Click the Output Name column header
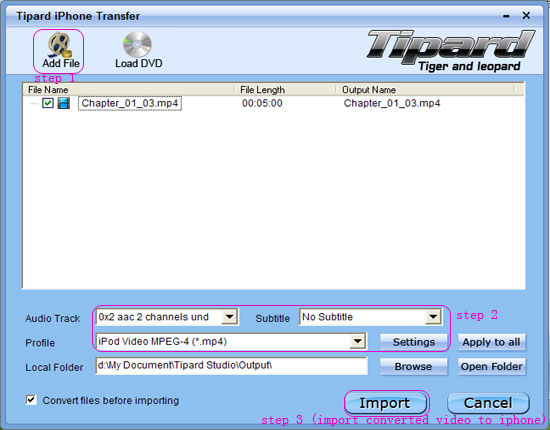The image size is (550, 430). (424, 90)
